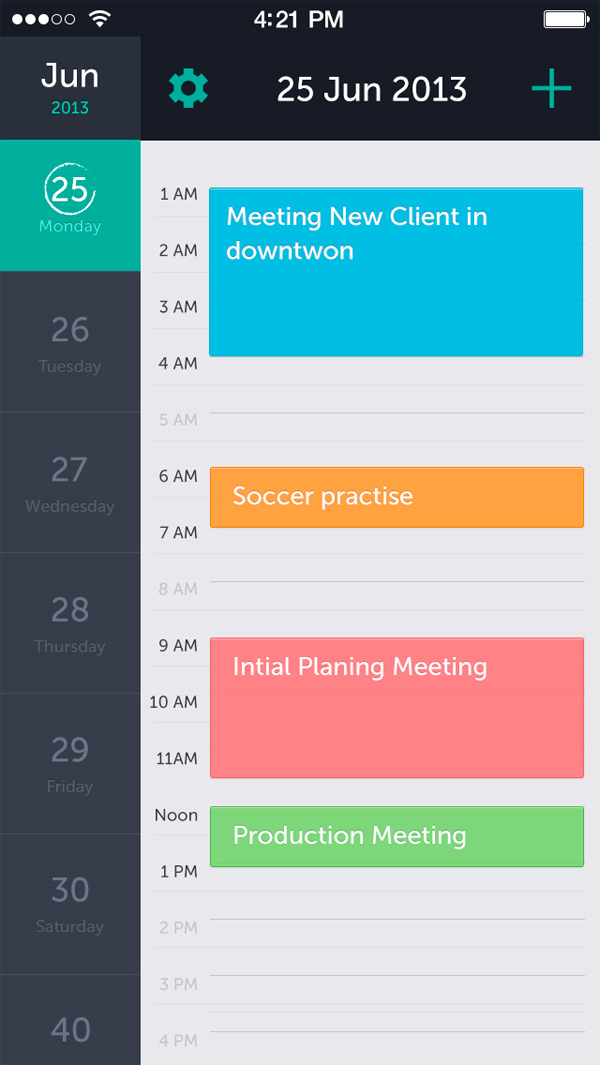Tap the plus icon to add event
The image size is (600, 1065).
[551, 89]
